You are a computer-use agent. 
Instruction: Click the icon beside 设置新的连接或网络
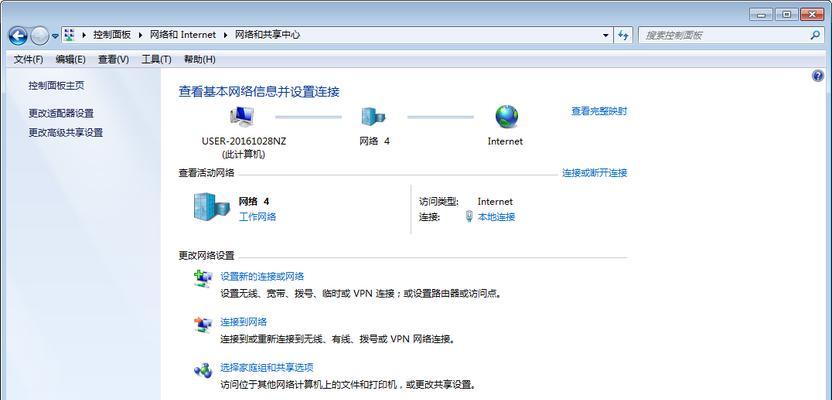[203, 279]
